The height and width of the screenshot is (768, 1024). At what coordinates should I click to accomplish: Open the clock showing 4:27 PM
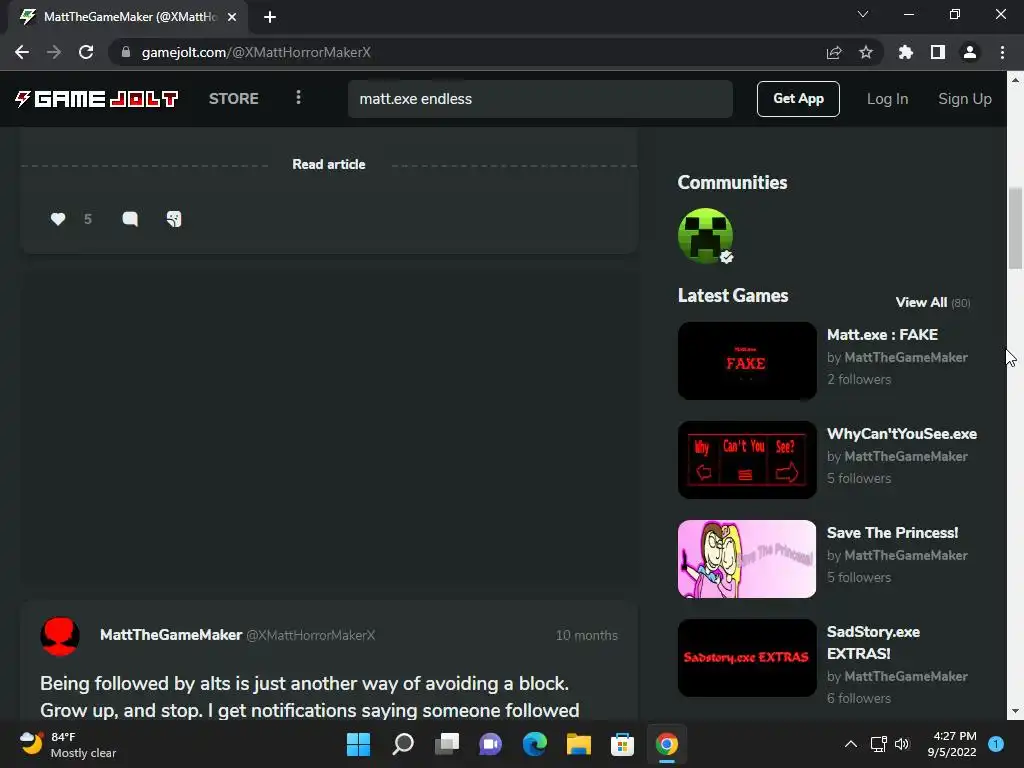tap(952, 744)
